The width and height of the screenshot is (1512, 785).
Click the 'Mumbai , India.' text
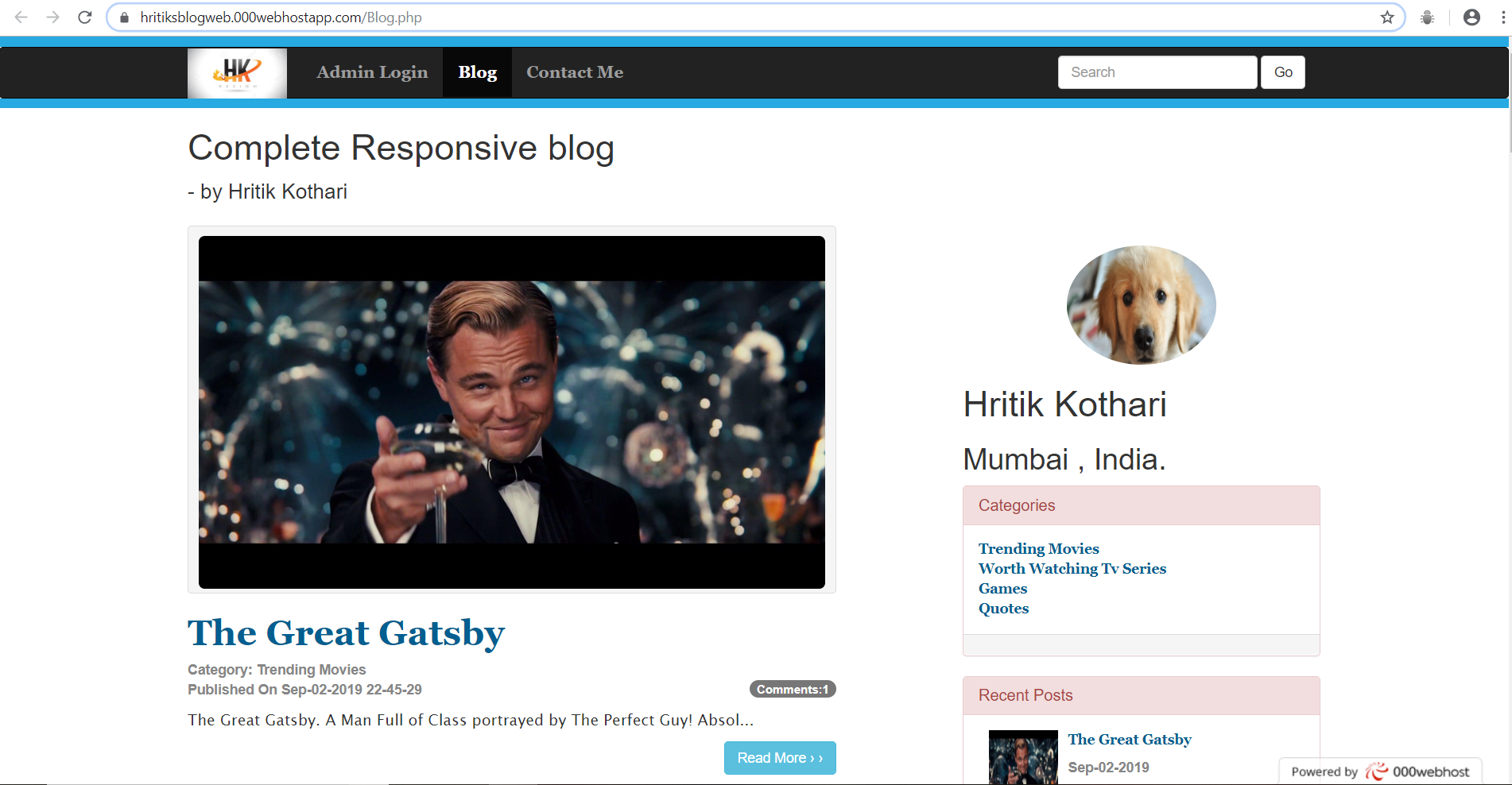tap(1064, 459)
